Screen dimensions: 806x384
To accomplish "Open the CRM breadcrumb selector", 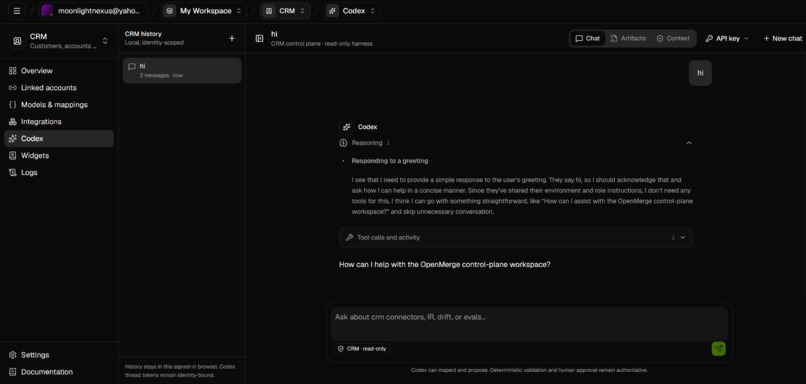I will click(x=285, y=11).
